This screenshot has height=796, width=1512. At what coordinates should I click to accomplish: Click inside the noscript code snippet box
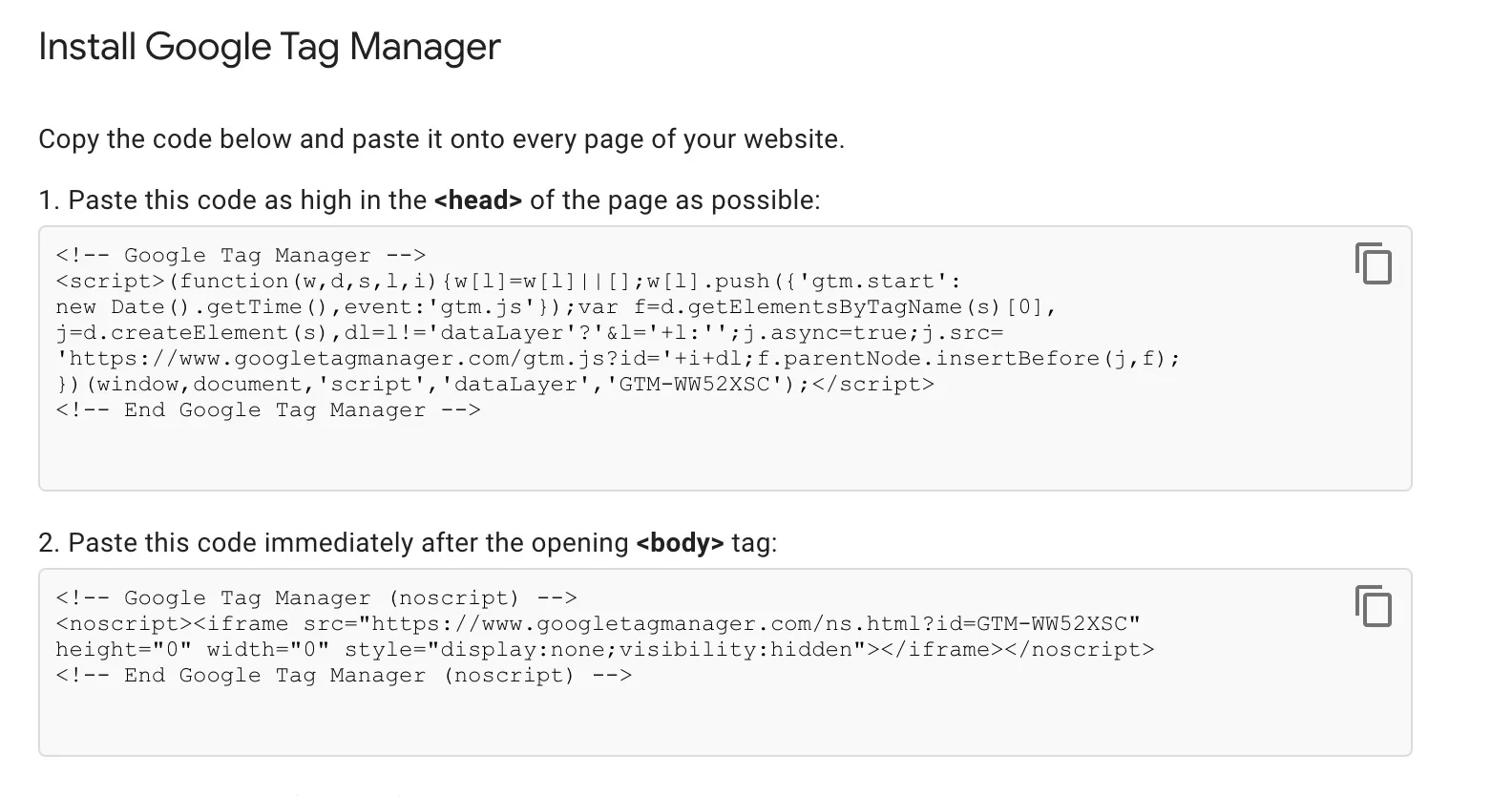[x=724, y=662]
